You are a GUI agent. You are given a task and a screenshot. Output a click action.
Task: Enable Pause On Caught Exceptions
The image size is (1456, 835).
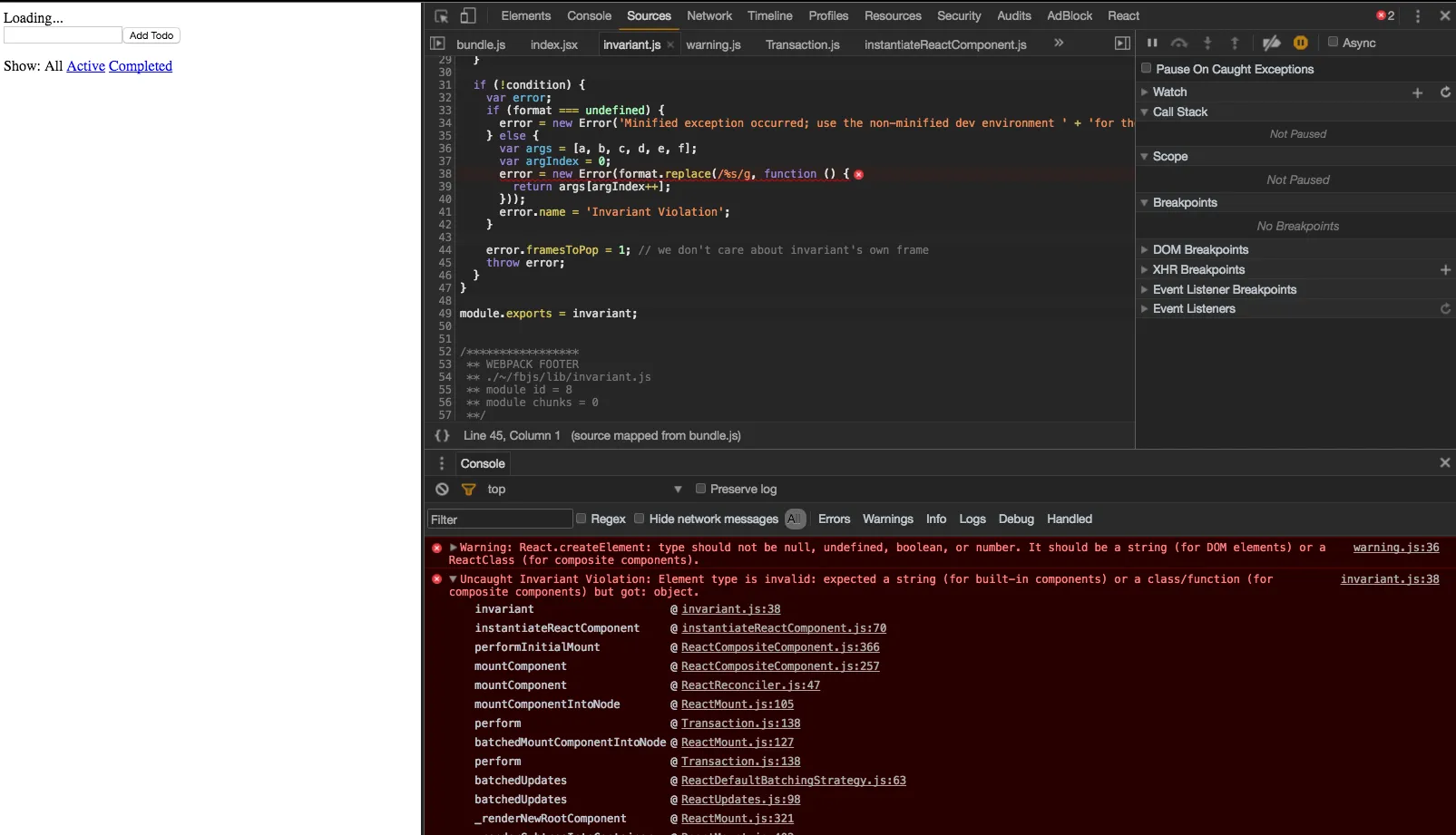pyautogui.click(x=1146, y=68)
